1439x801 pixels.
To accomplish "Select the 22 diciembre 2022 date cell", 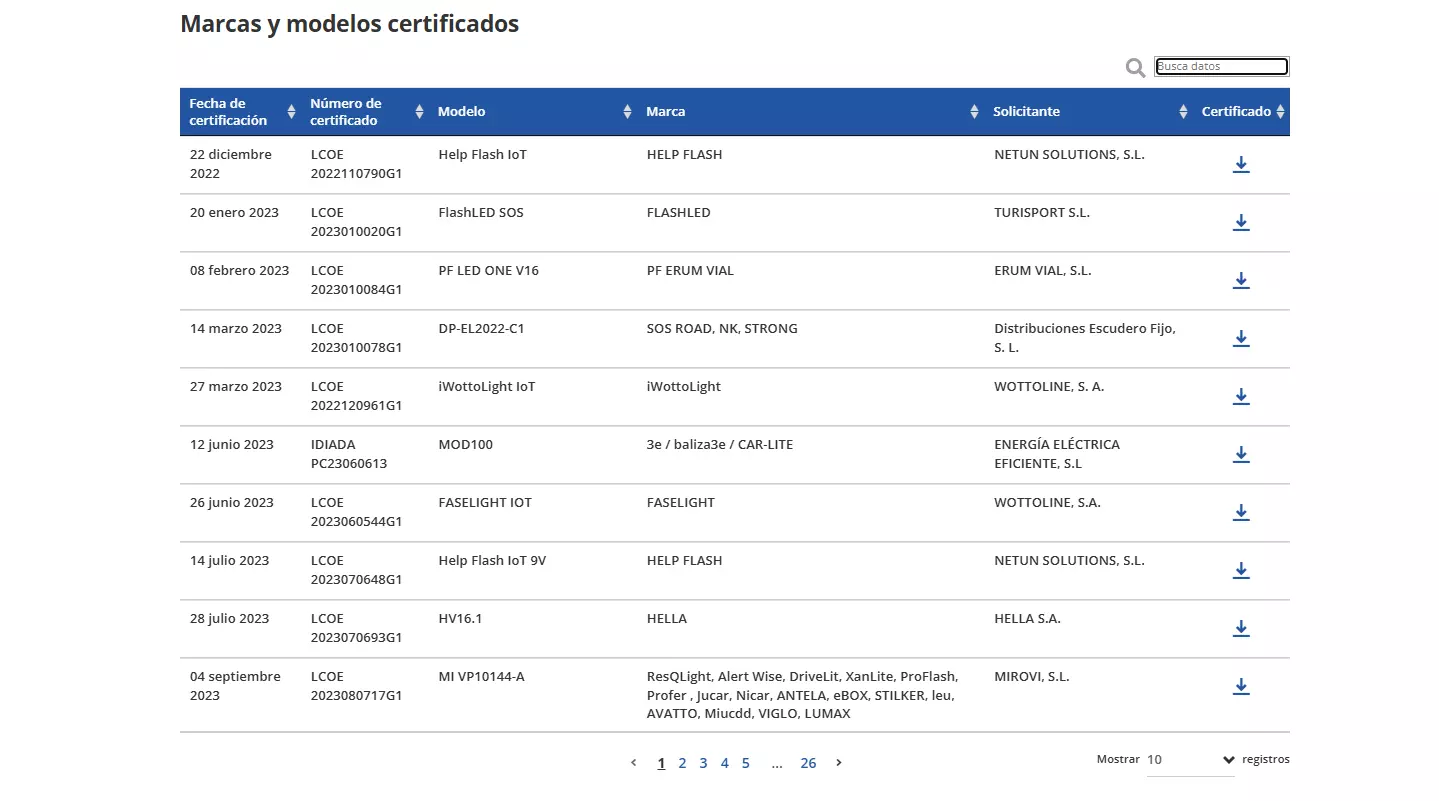I will 231,164.
